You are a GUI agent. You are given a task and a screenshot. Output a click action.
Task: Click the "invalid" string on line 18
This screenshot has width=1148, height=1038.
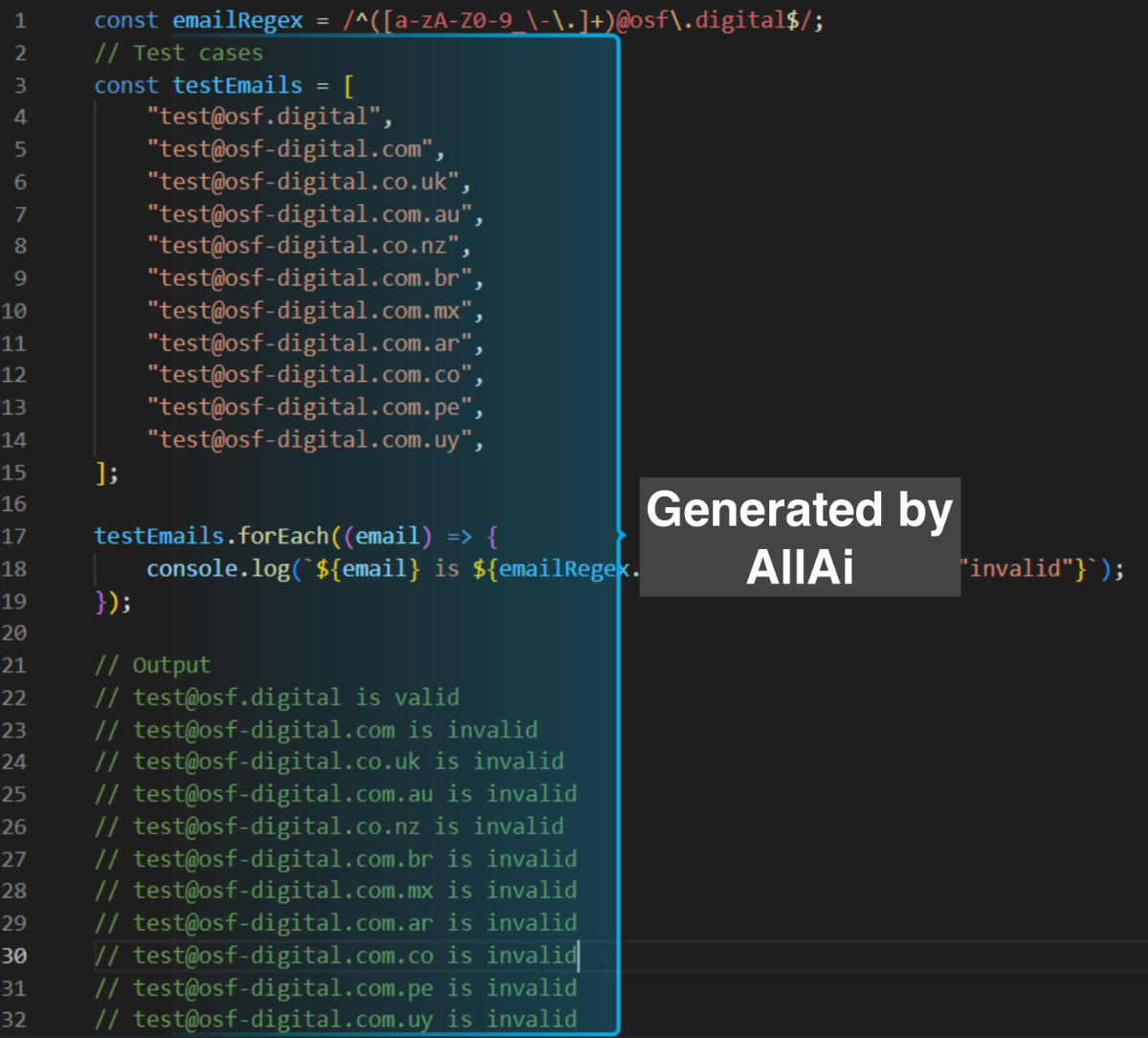pos(1016,569)
